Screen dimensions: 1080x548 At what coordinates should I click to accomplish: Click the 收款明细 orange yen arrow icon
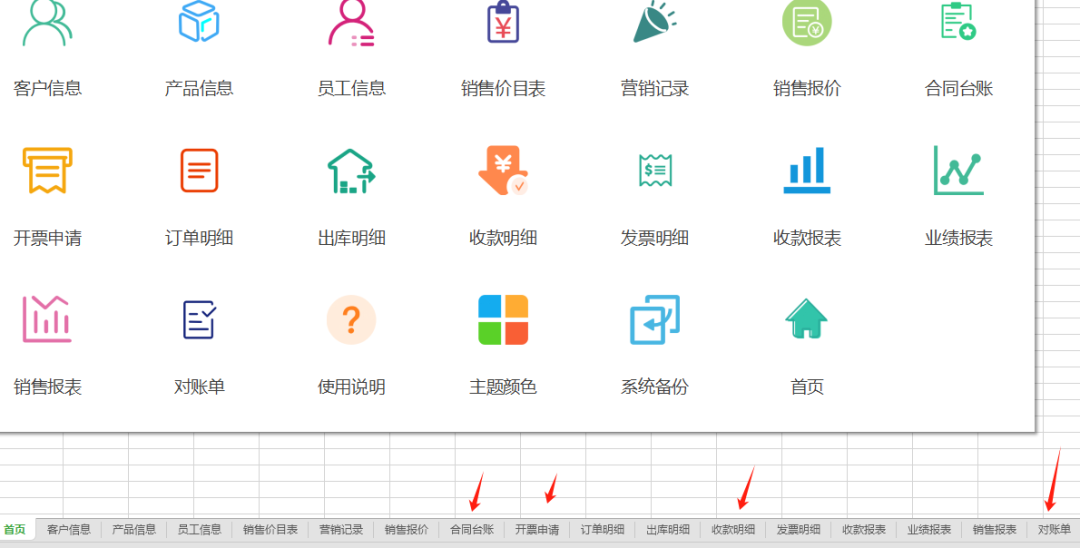point(503,170)
